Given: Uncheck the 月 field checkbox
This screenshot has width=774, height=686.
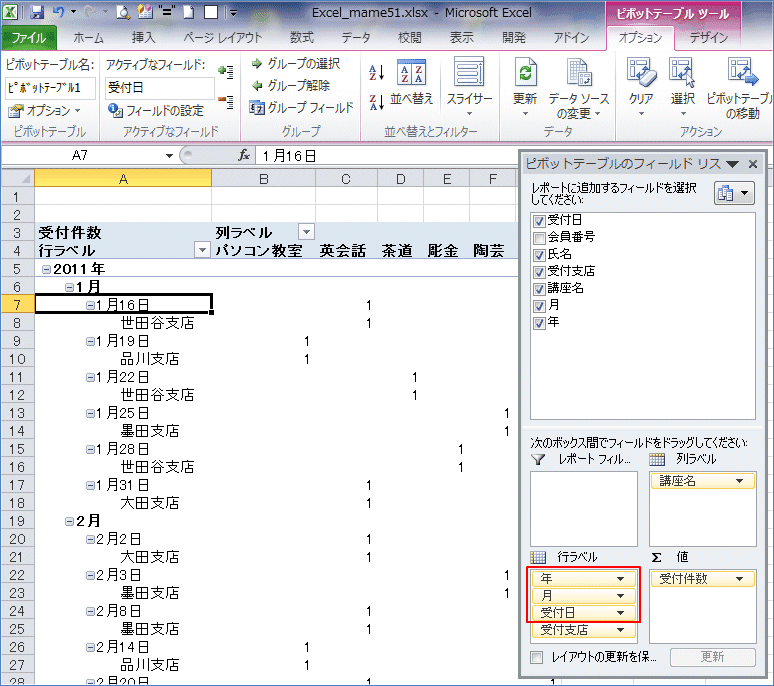Looking at the screenshot, I should (539, 306).
